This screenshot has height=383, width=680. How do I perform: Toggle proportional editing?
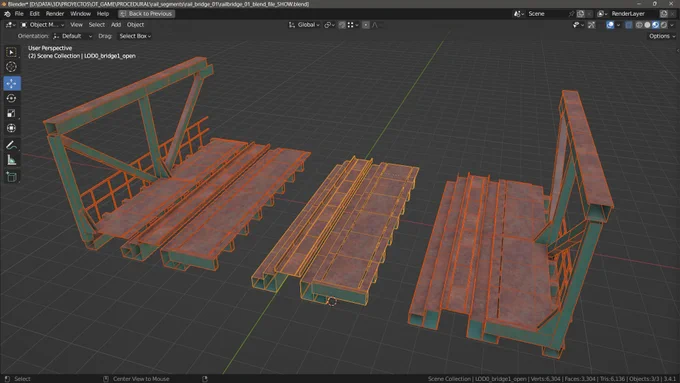pyautogui.click(x=366, y=25)
